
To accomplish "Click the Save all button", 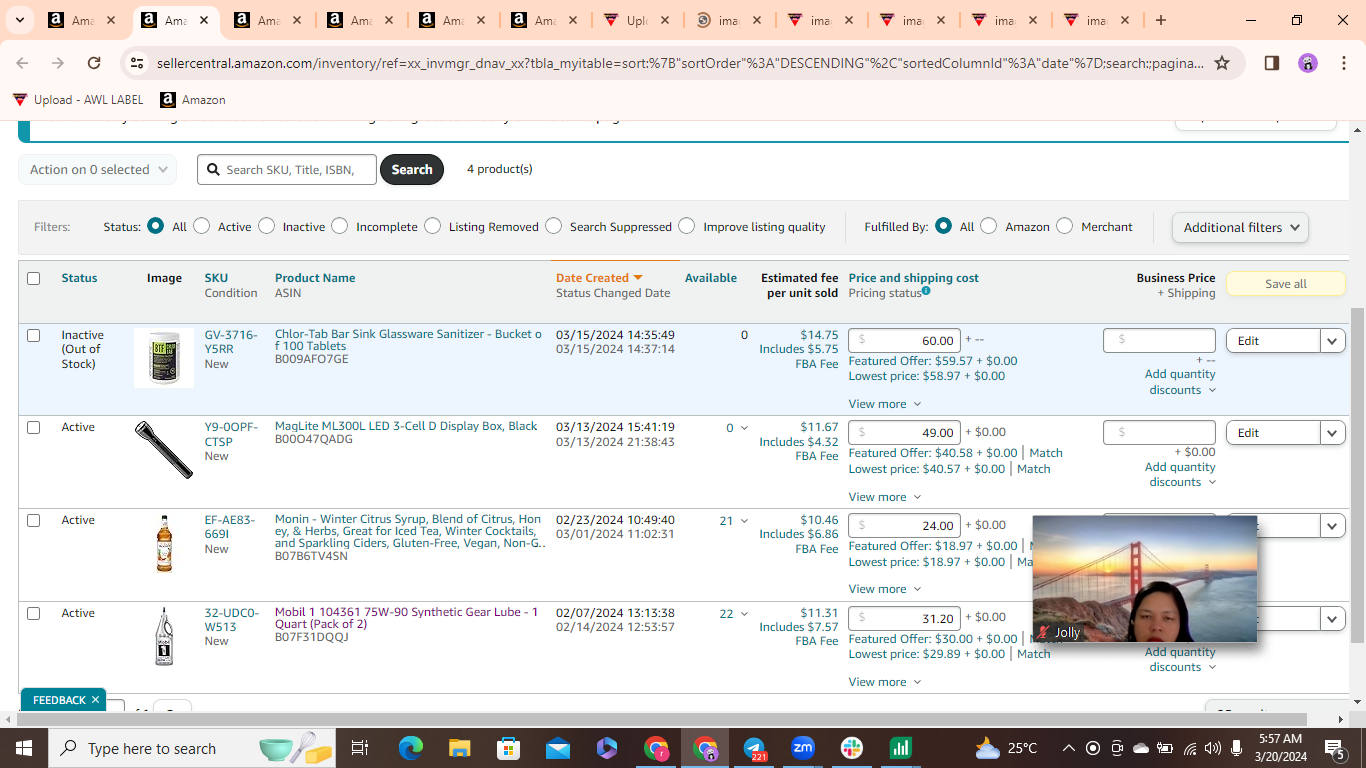I will click(1286, 284).
